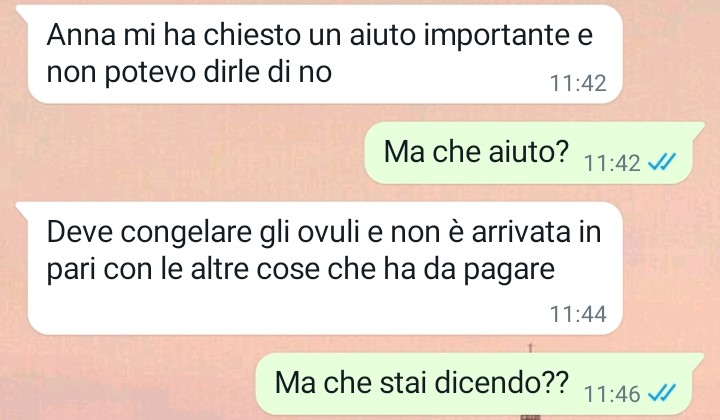
Task: Click the word "dicendo??" in last message
Action: (x=501, y=383)
